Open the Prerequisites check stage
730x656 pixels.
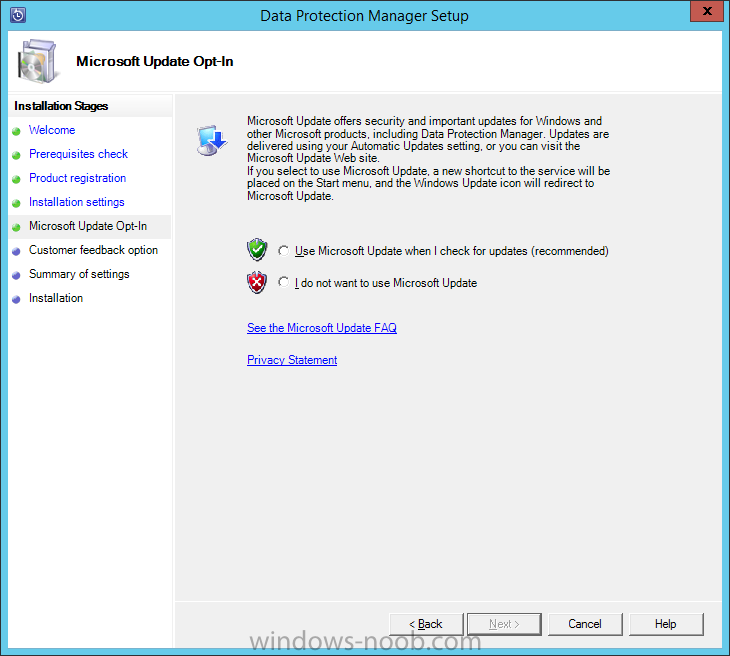point(78,154)
